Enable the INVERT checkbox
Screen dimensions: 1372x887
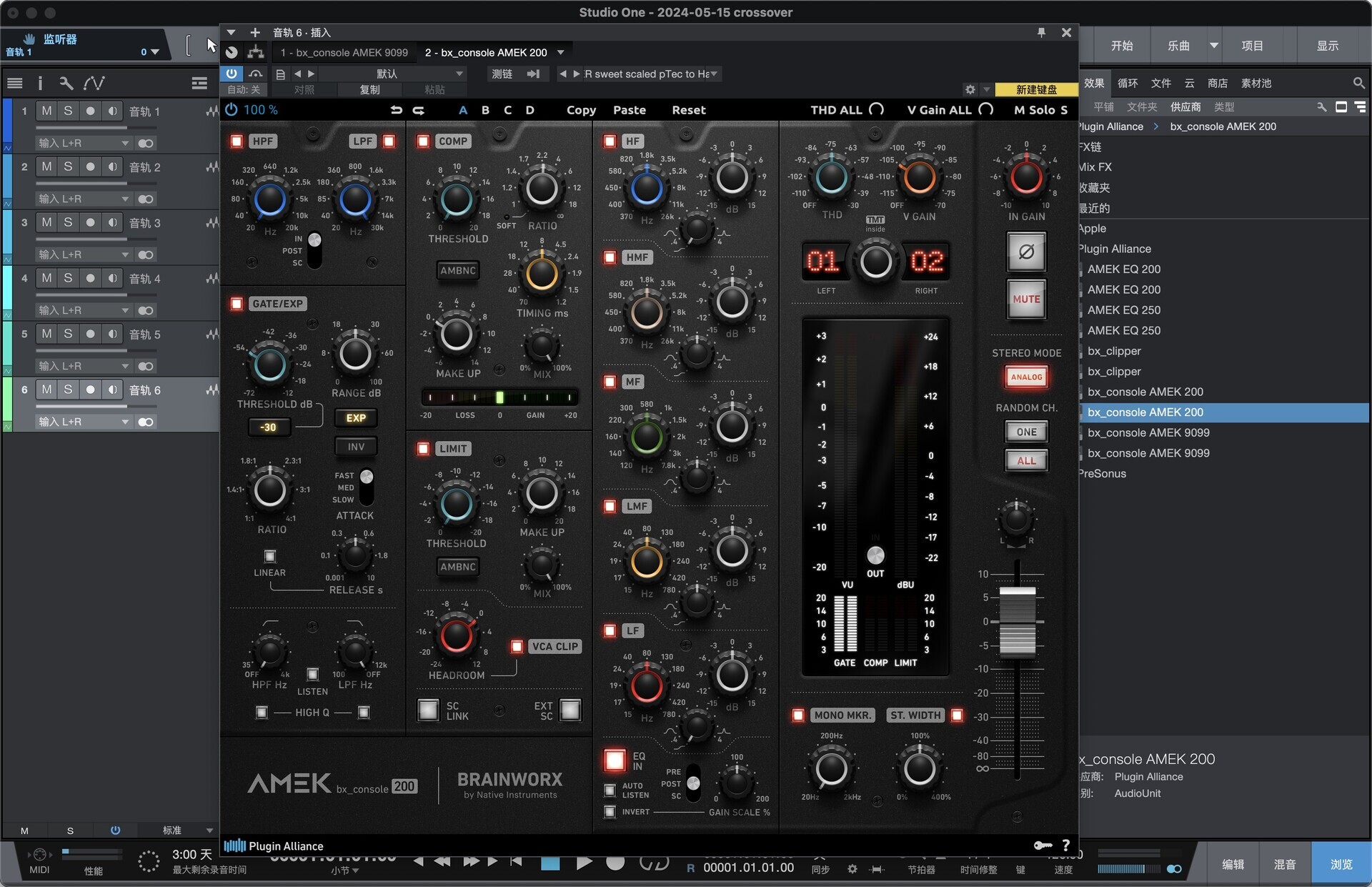[610, 812]
